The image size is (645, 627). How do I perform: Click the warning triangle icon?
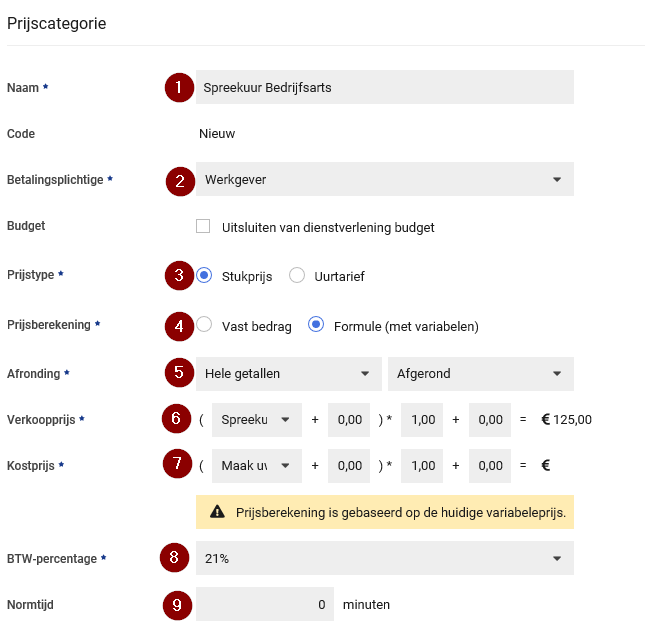click(x=217, y=512)
